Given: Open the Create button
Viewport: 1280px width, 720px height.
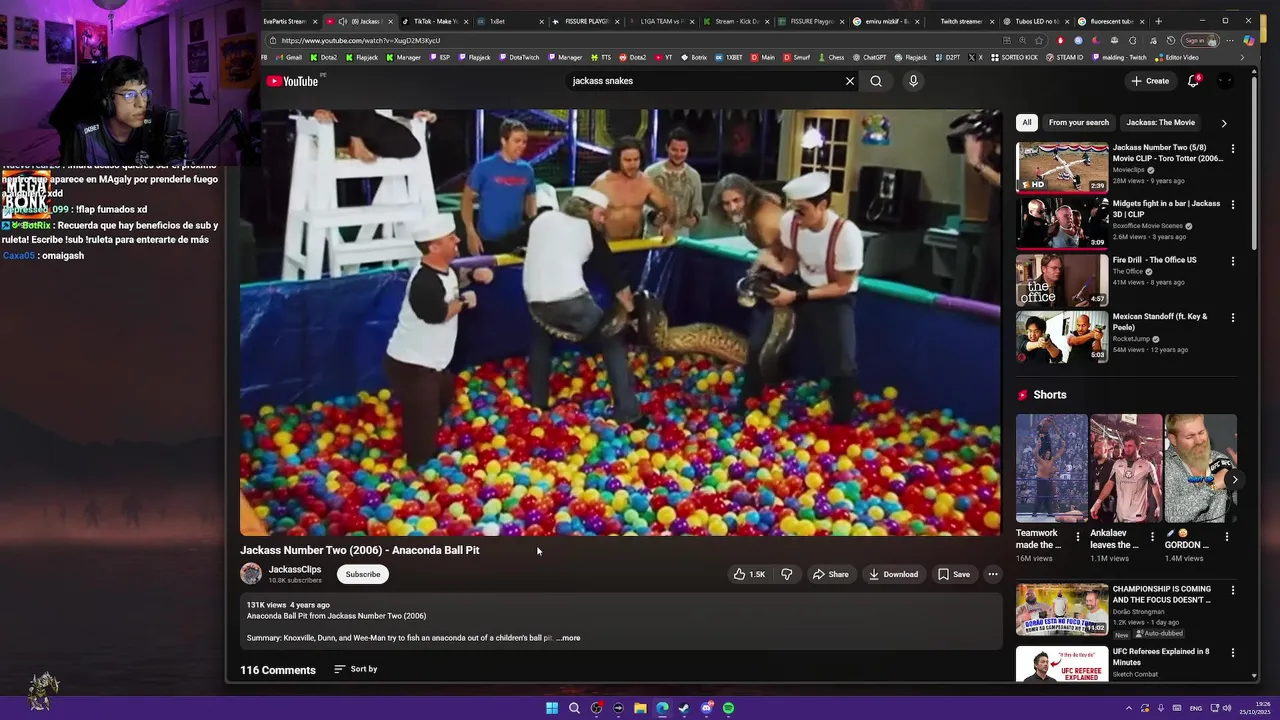Looking at the screenshot, I should click(x=1150, y=81).
